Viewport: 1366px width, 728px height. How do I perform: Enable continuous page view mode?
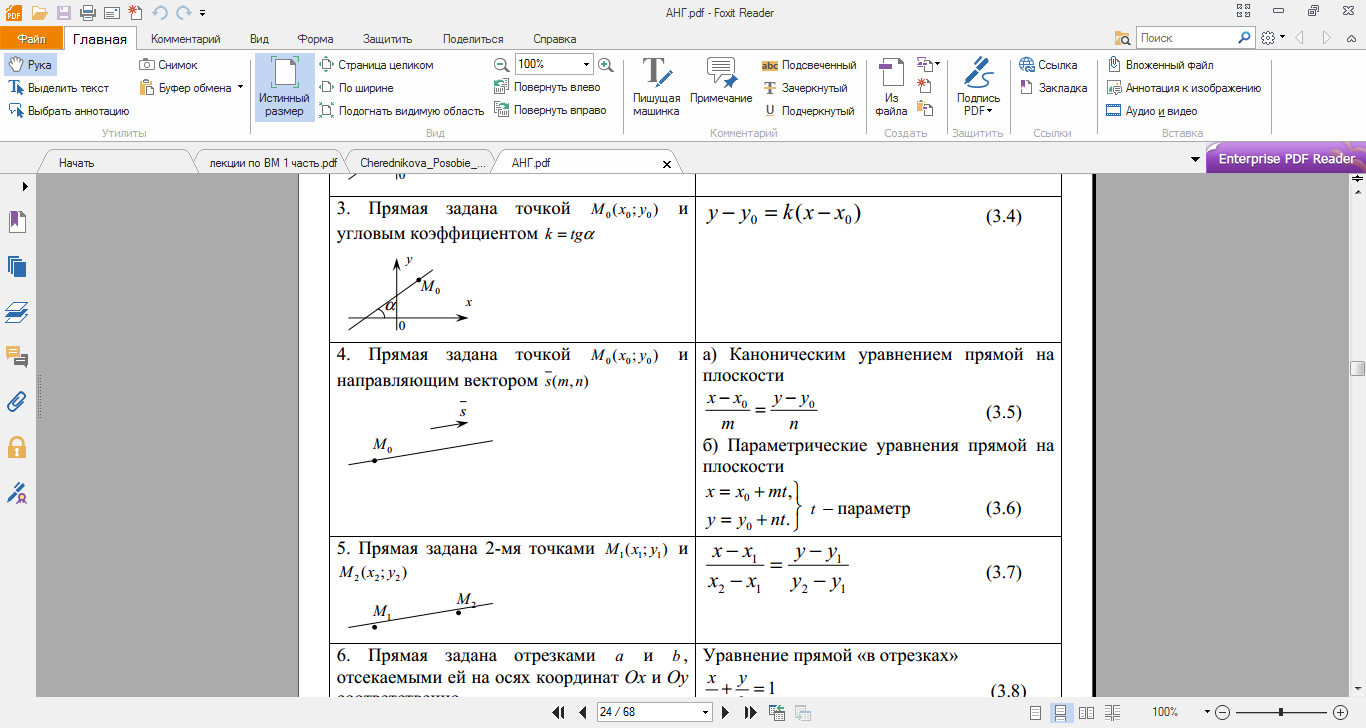tap(1062, 712)
